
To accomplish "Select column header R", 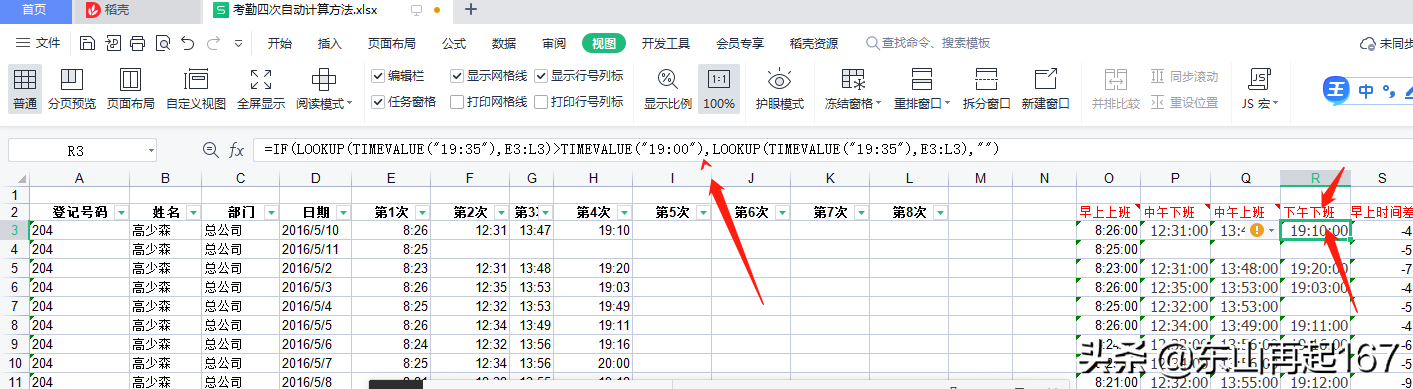I will [x=1315, y=177].
